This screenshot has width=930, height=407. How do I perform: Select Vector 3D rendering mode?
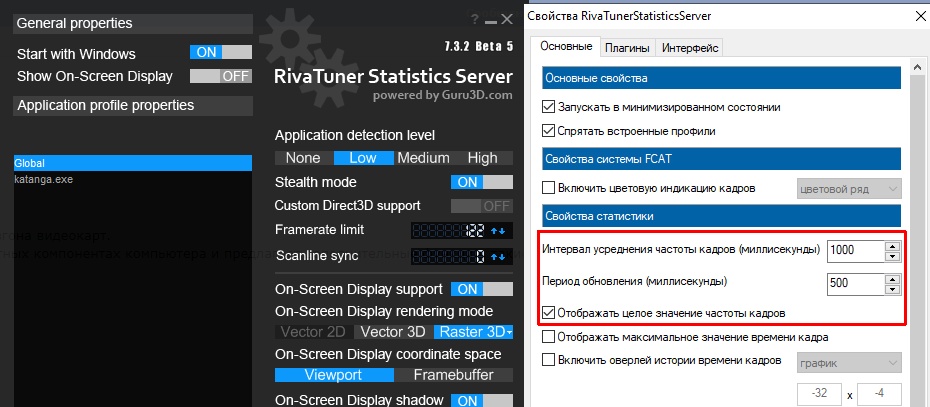(393, 332)
